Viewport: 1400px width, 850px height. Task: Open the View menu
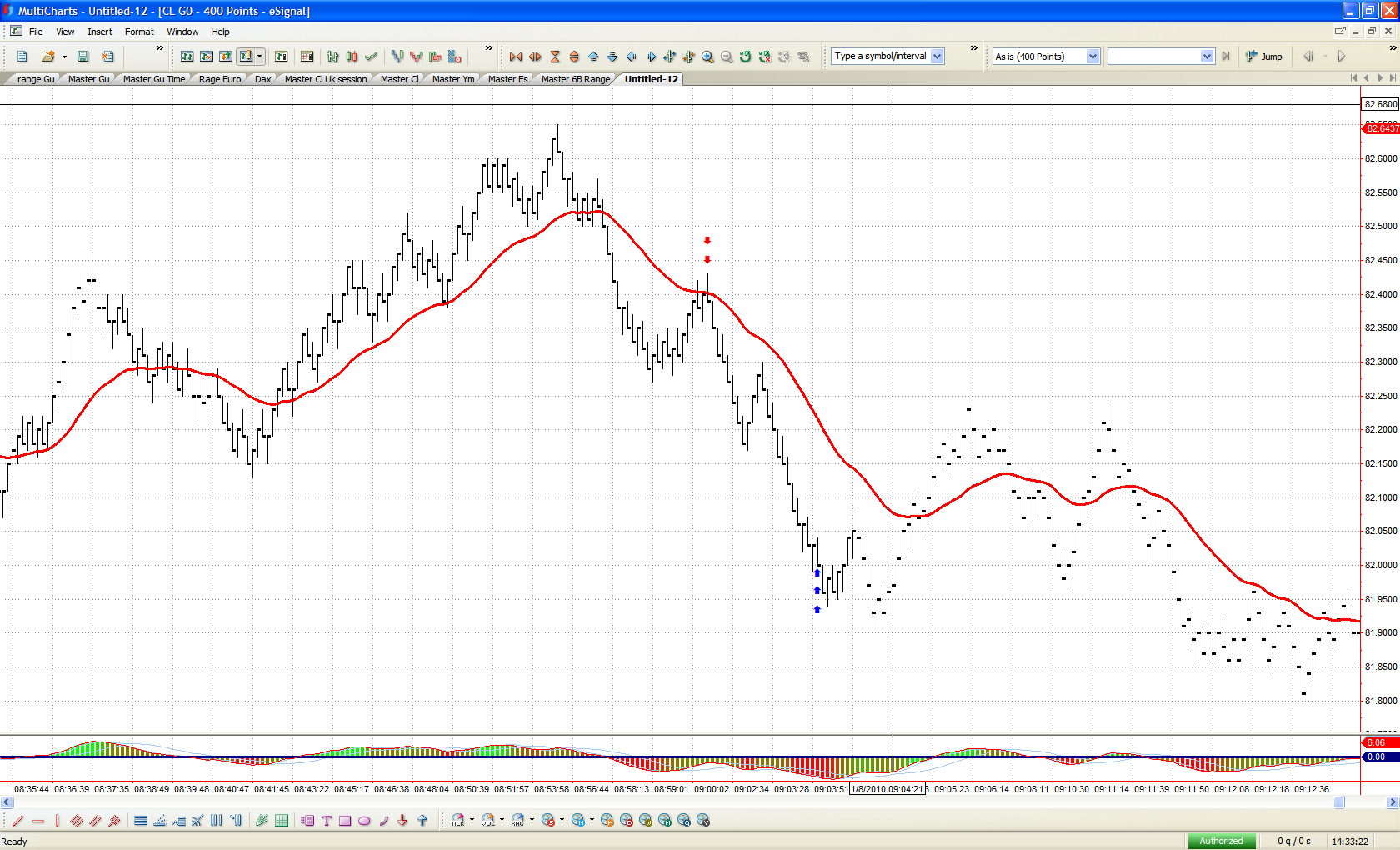point(65,32)
